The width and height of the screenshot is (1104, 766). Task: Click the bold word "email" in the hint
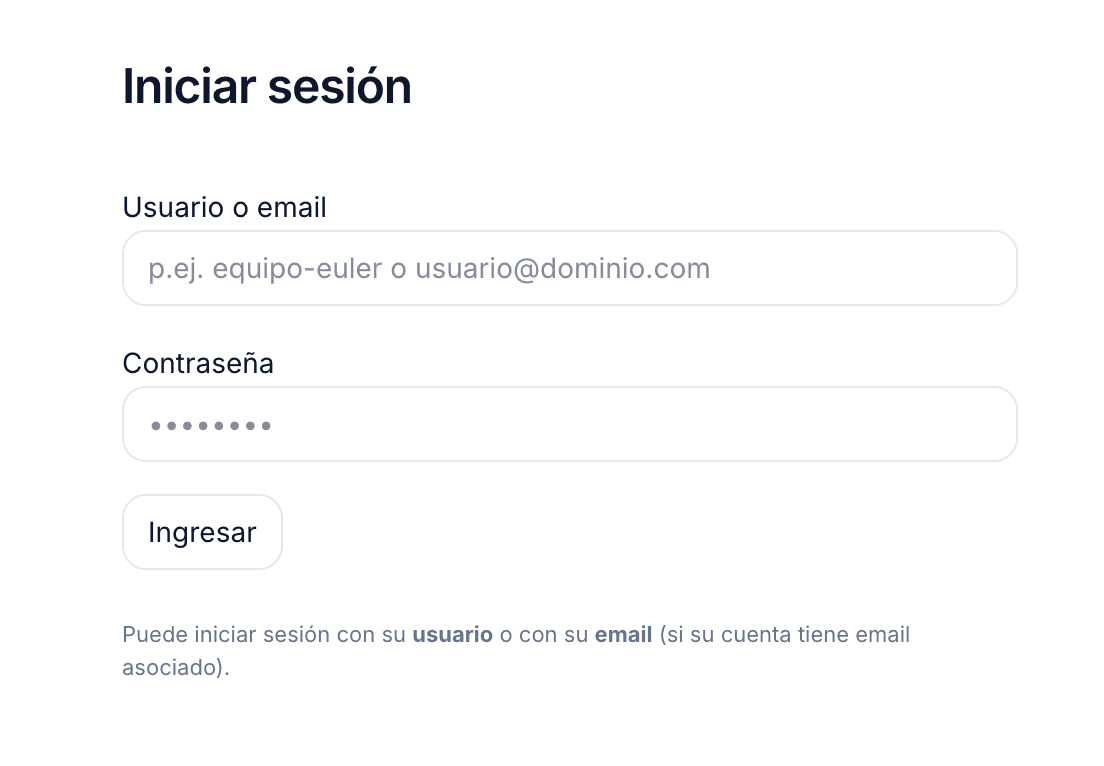click(623, 635)
